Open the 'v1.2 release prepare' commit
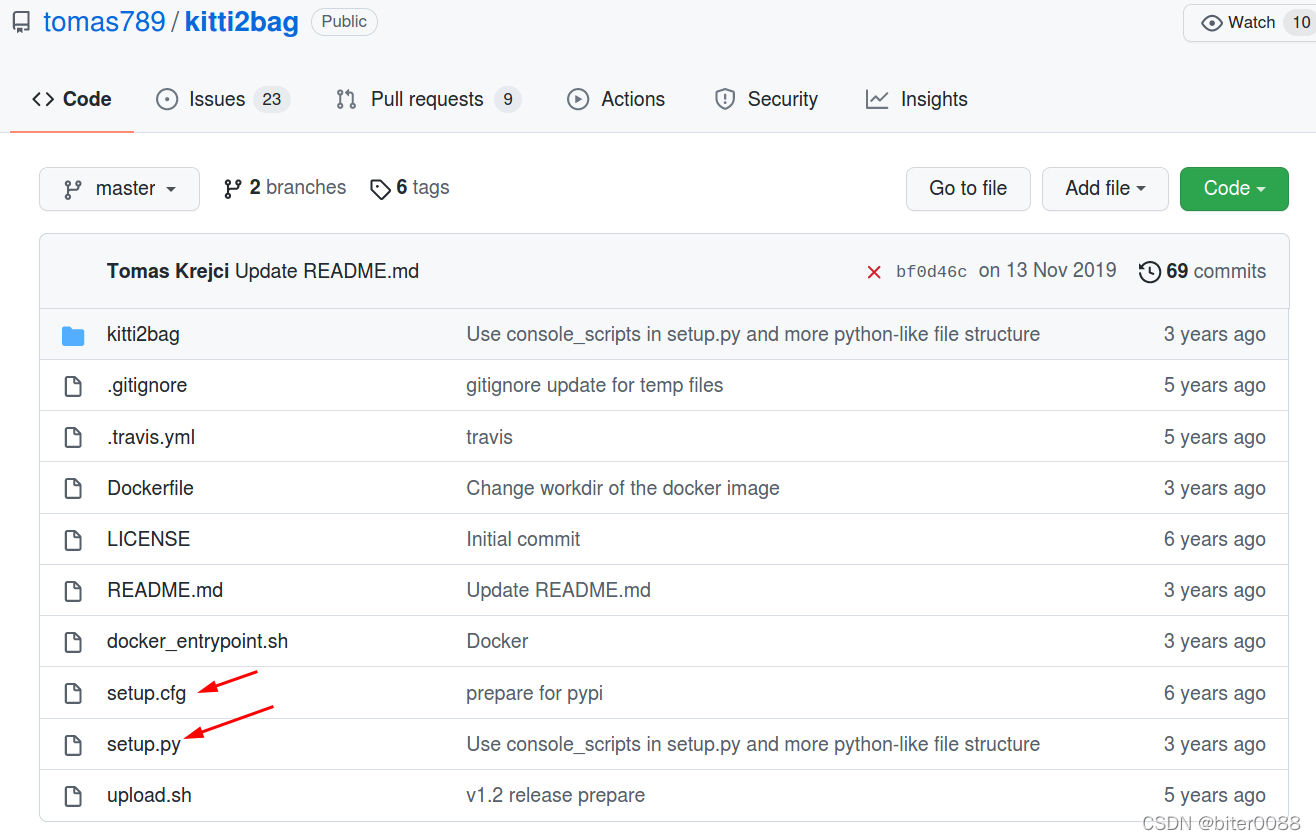1316x840 pixels. pos(555,795)
